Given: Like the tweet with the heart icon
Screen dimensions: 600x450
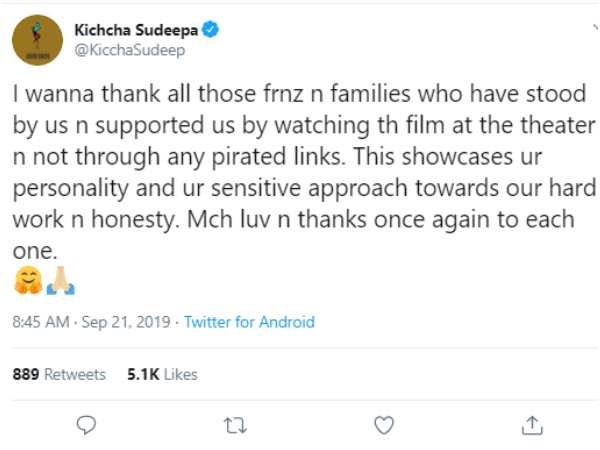Looking at the screenshot, I should pos(384,425).
